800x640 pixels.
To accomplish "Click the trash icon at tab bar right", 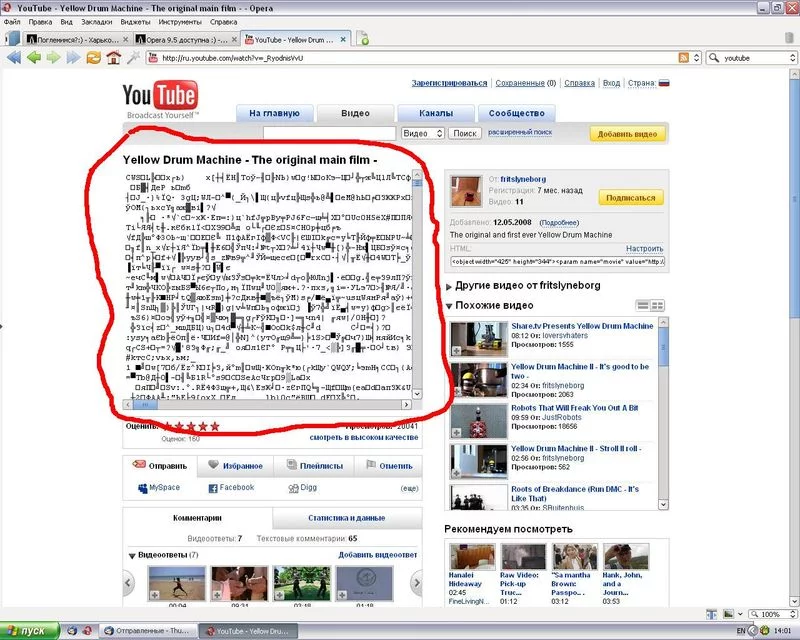I will [x=789, y=38].
